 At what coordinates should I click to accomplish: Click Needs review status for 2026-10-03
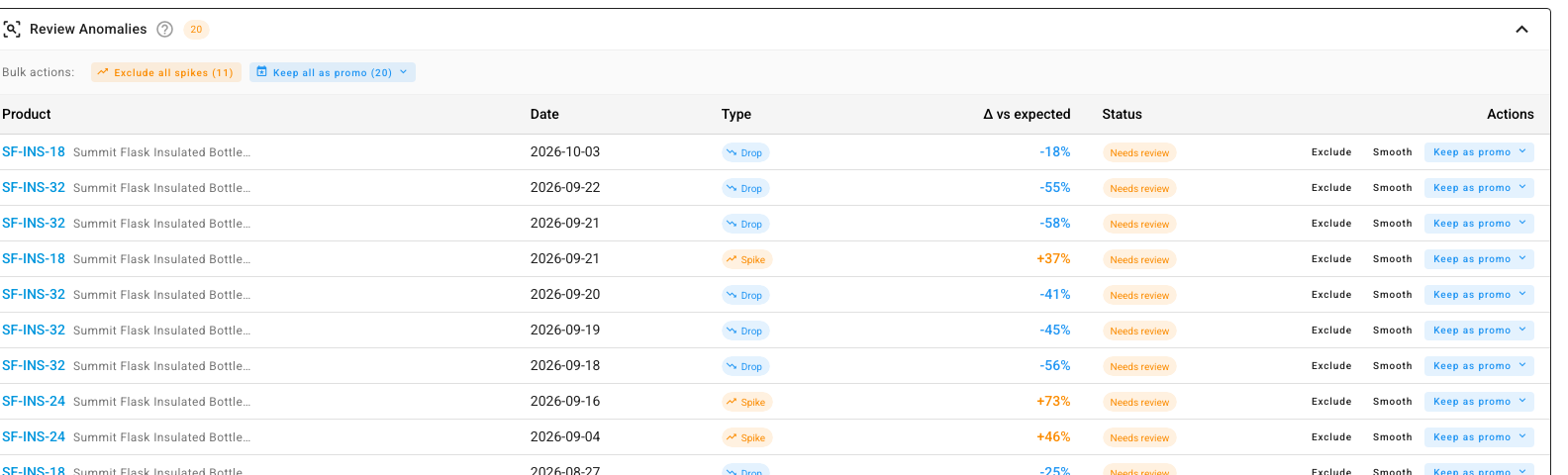click(1139, 152)
